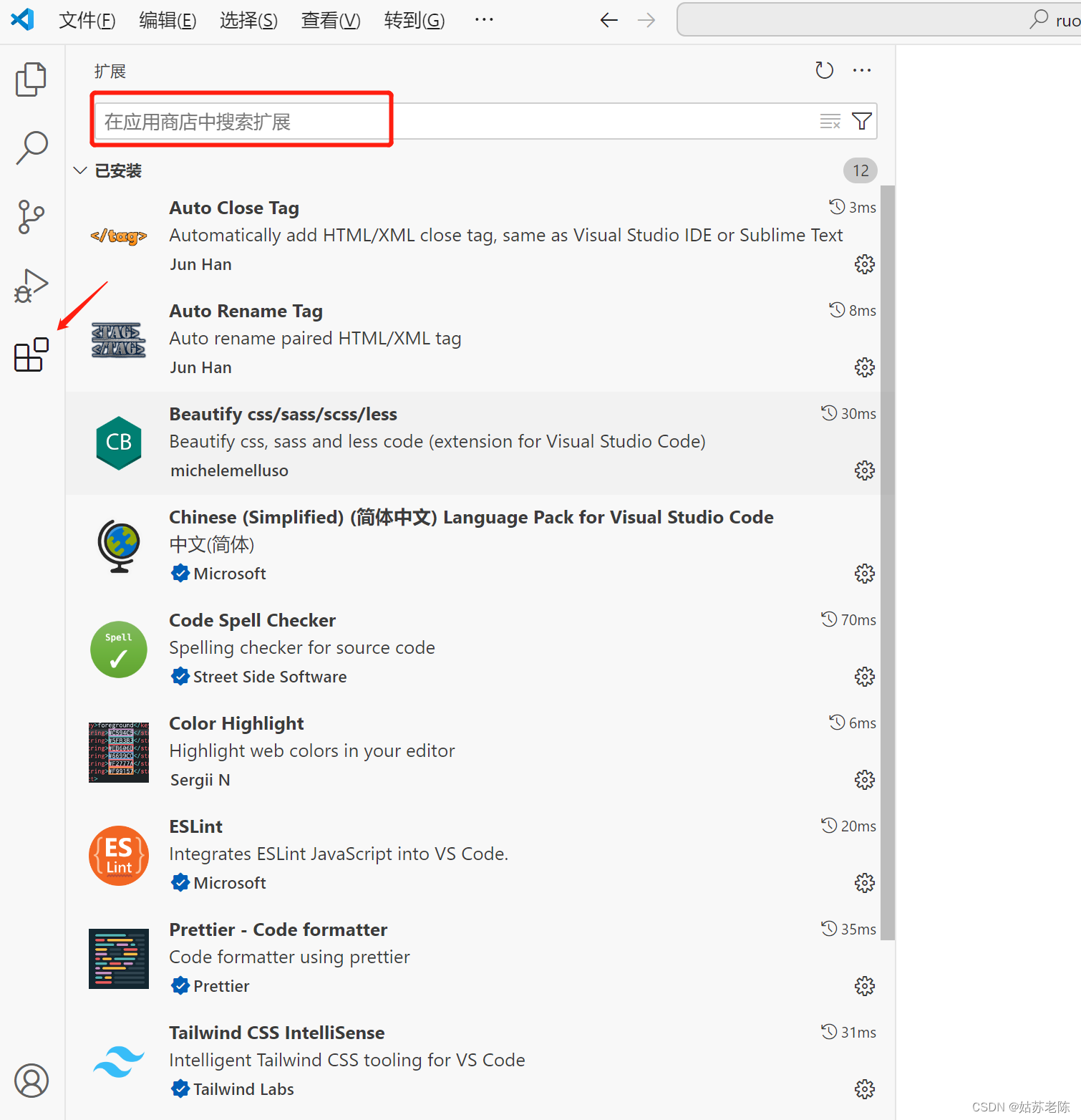This screenshot has width=1081, height=1120.
Task: Select the Beautify css/sass/scss/less title
Action: coord(283,414)
